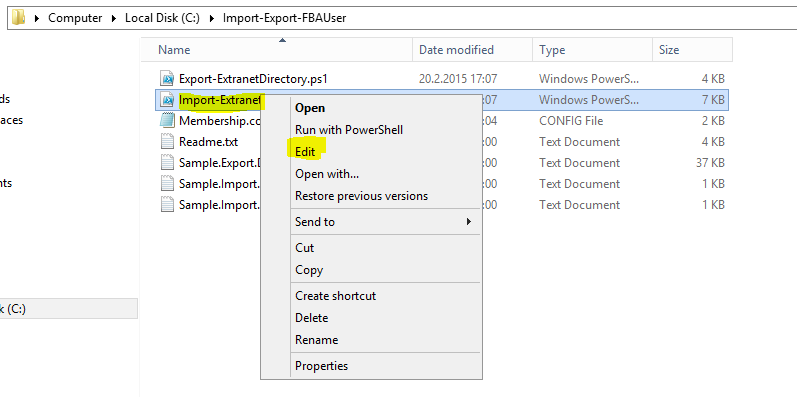The width and height of the screenshot is (797, 397).
Task: Choose Delete from the context menu
Action: pos(312,318)
